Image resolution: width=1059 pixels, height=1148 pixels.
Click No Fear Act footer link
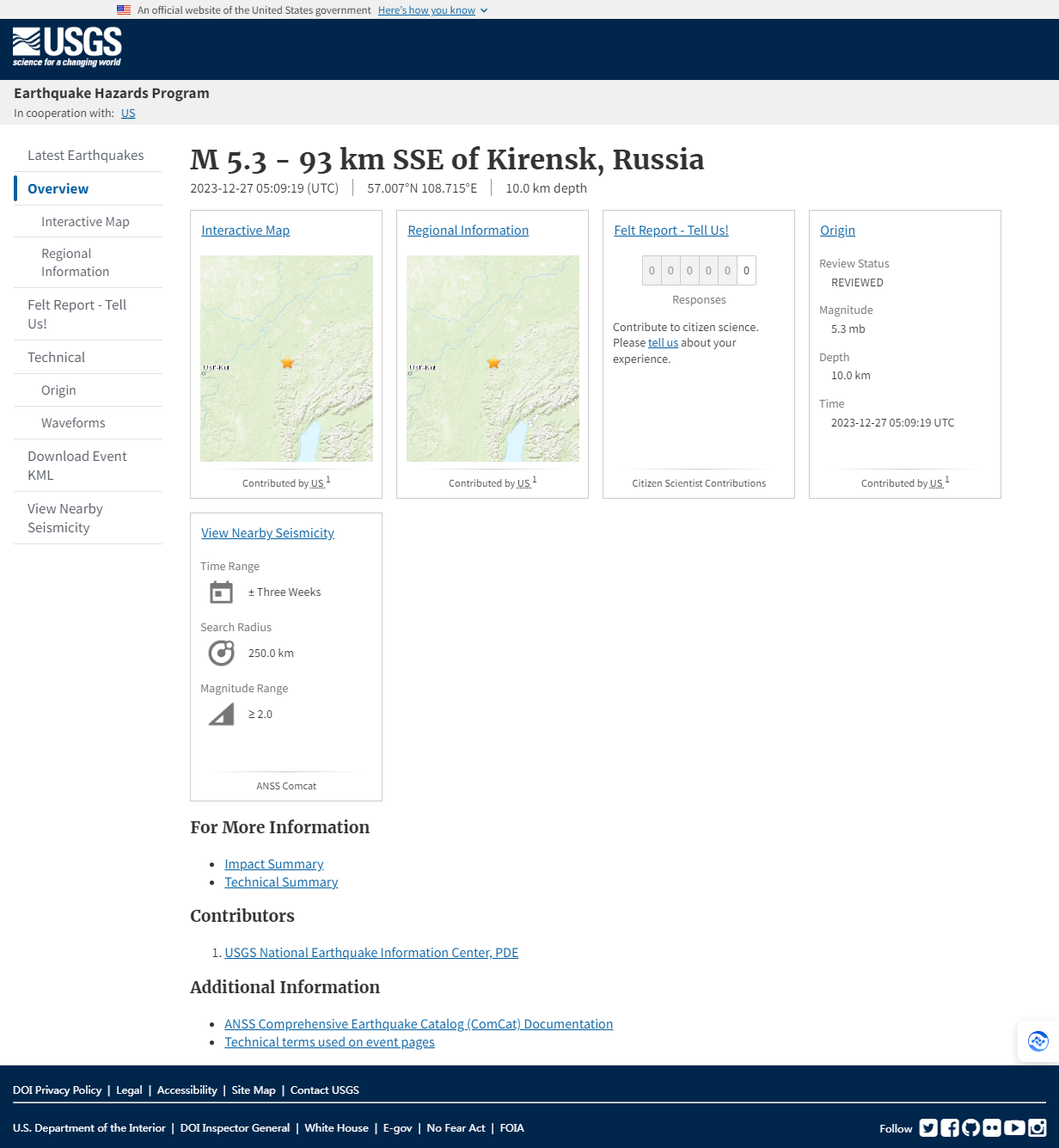456,1128
